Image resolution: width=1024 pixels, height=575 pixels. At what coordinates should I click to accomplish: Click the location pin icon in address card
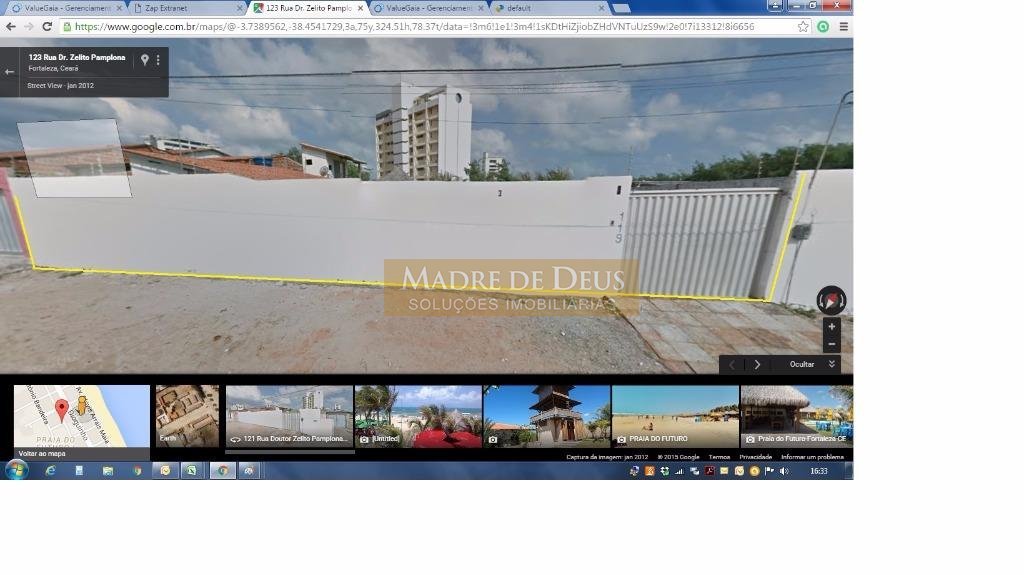[144, 60]
